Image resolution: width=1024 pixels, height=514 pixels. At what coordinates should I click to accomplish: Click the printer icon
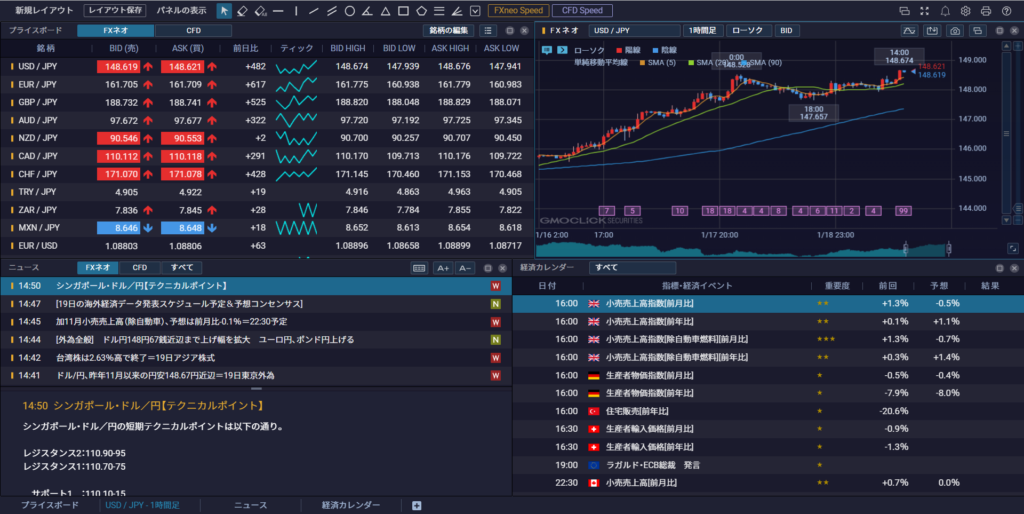985,10
